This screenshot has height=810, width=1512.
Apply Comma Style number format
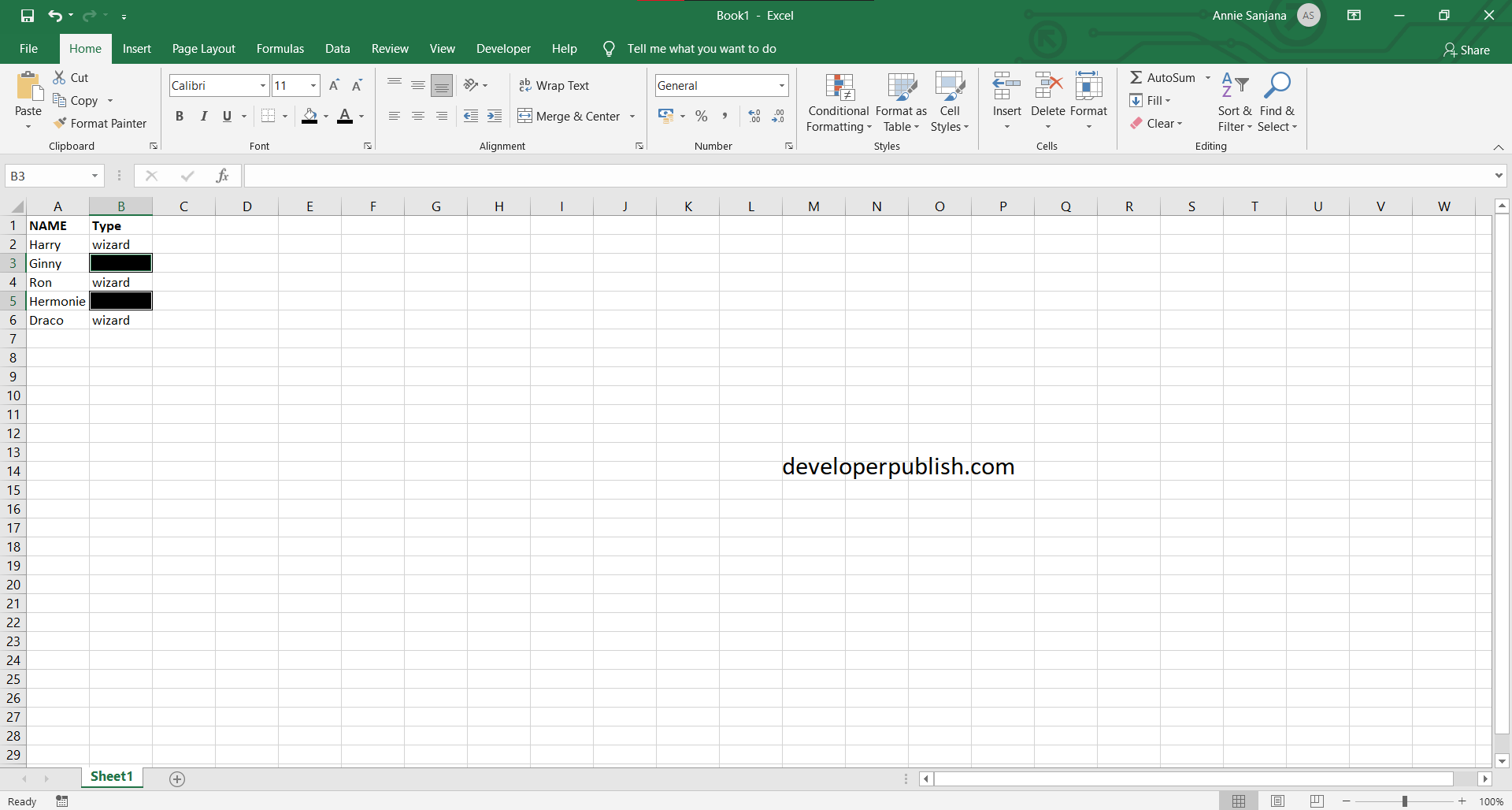click(x=724, y=116)
